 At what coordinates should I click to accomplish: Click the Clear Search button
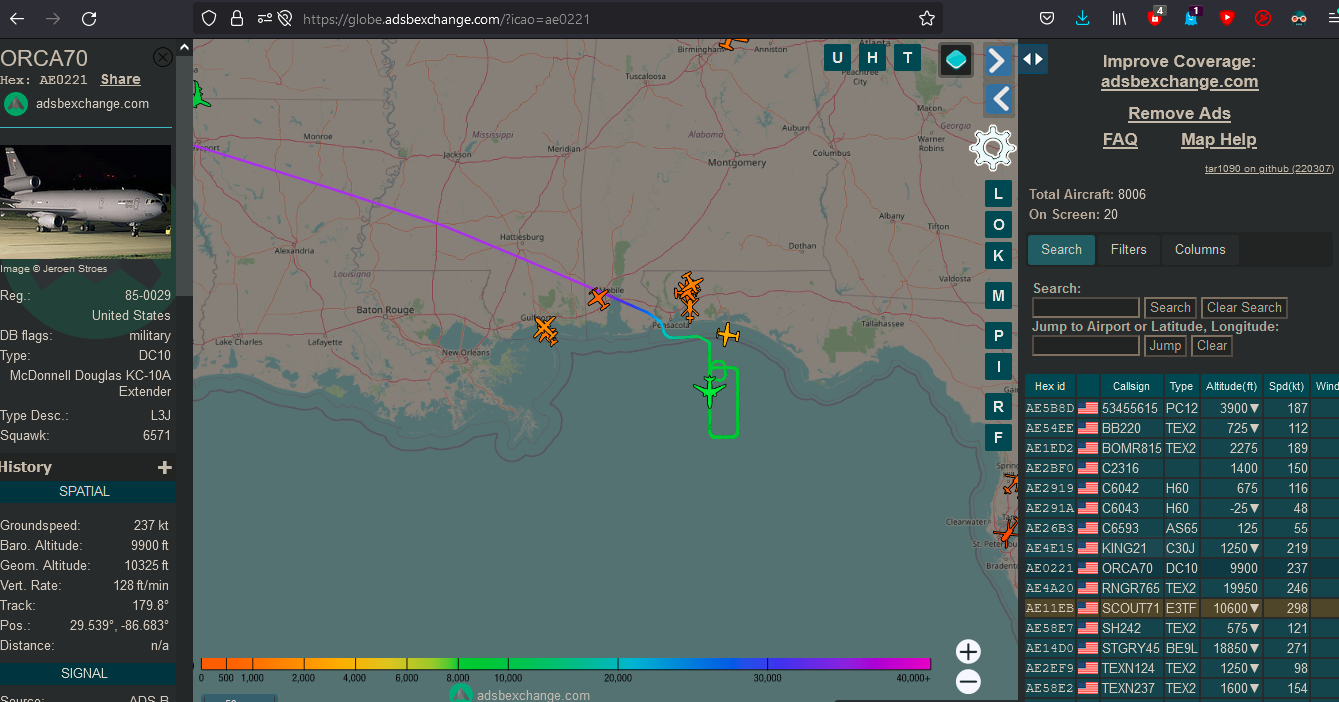point(1244,308)
